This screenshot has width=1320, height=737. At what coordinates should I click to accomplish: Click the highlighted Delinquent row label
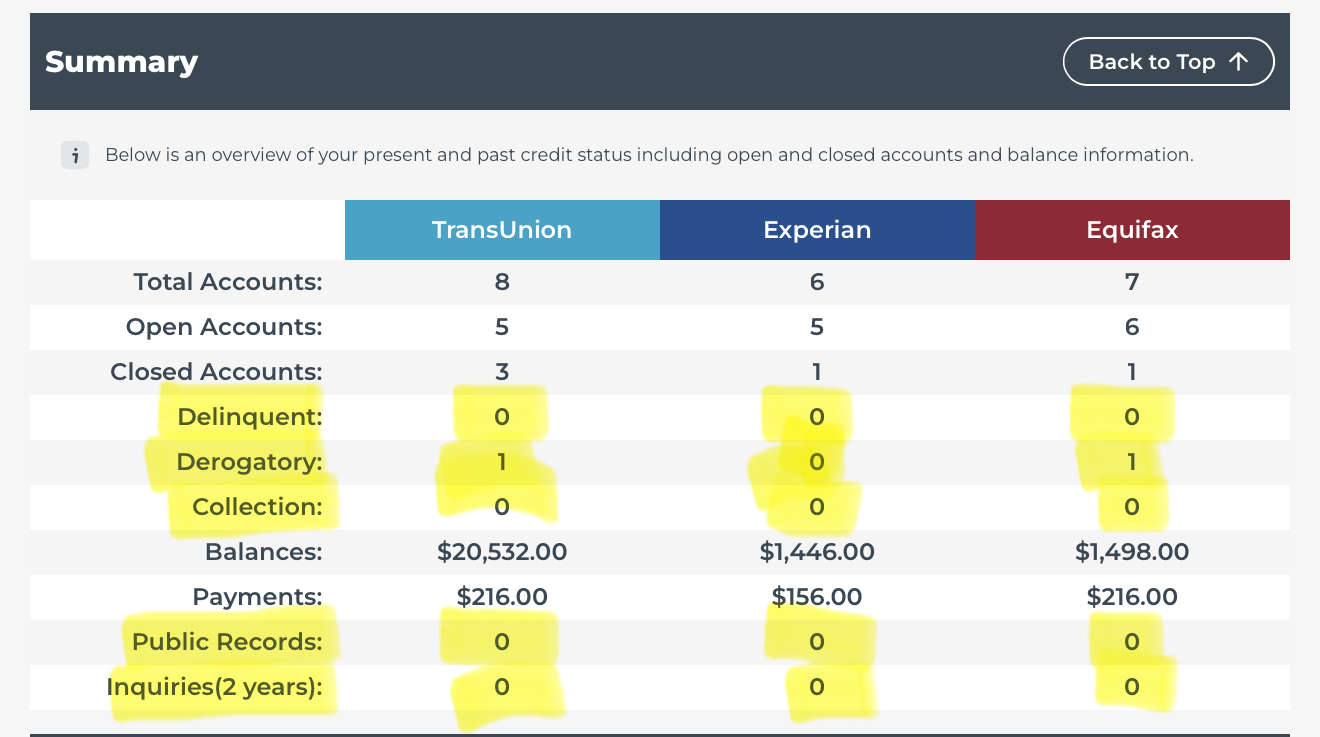point(246,417)
